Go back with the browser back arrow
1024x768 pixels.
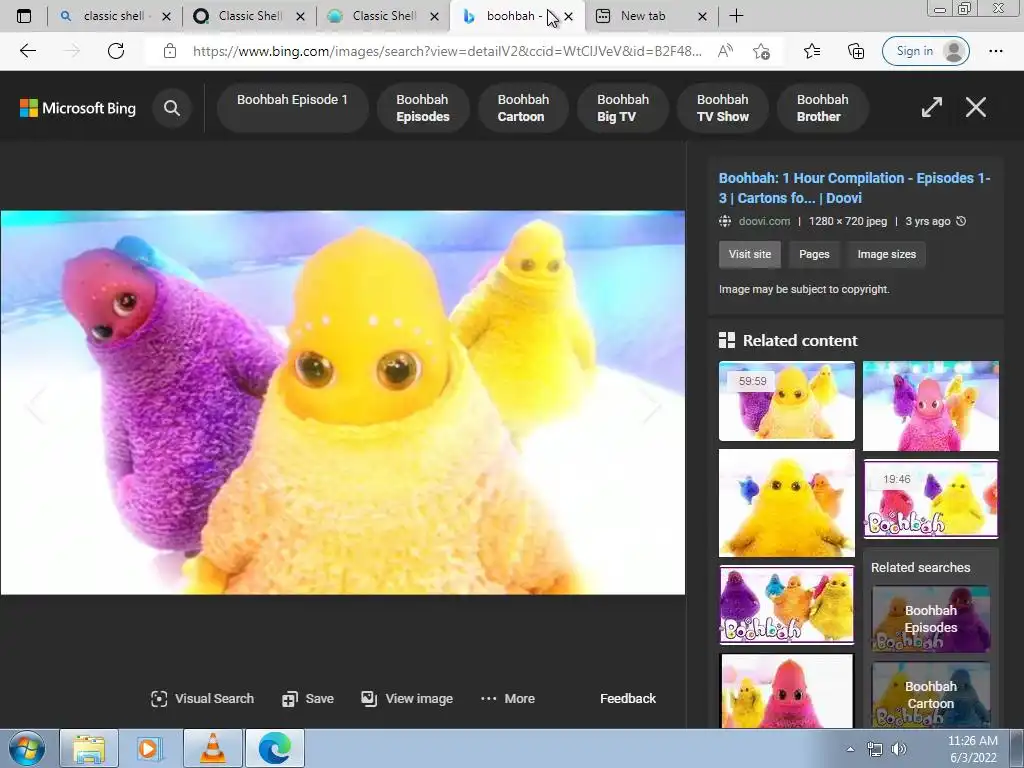coord(27,51)
